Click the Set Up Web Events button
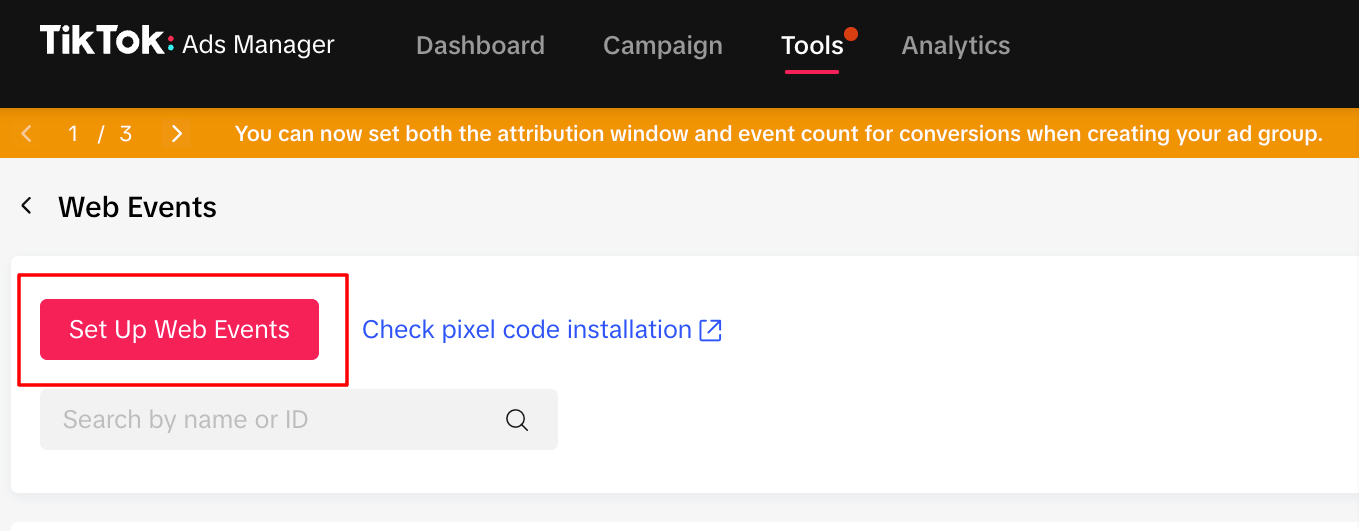Viewport: 1359px width, 531px height. click(x=179, y=329)
